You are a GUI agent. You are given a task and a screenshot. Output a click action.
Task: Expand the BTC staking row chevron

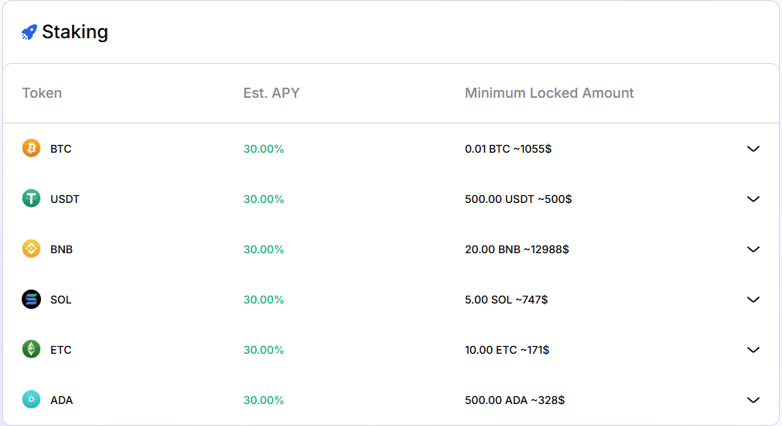point(753,149)
